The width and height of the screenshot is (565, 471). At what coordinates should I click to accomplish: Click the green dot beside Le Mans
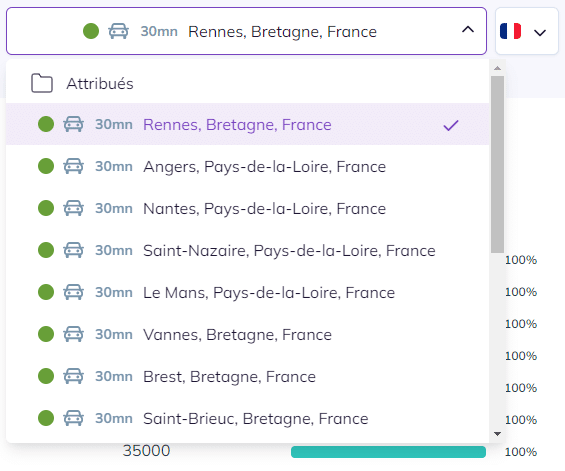[46, 292]
